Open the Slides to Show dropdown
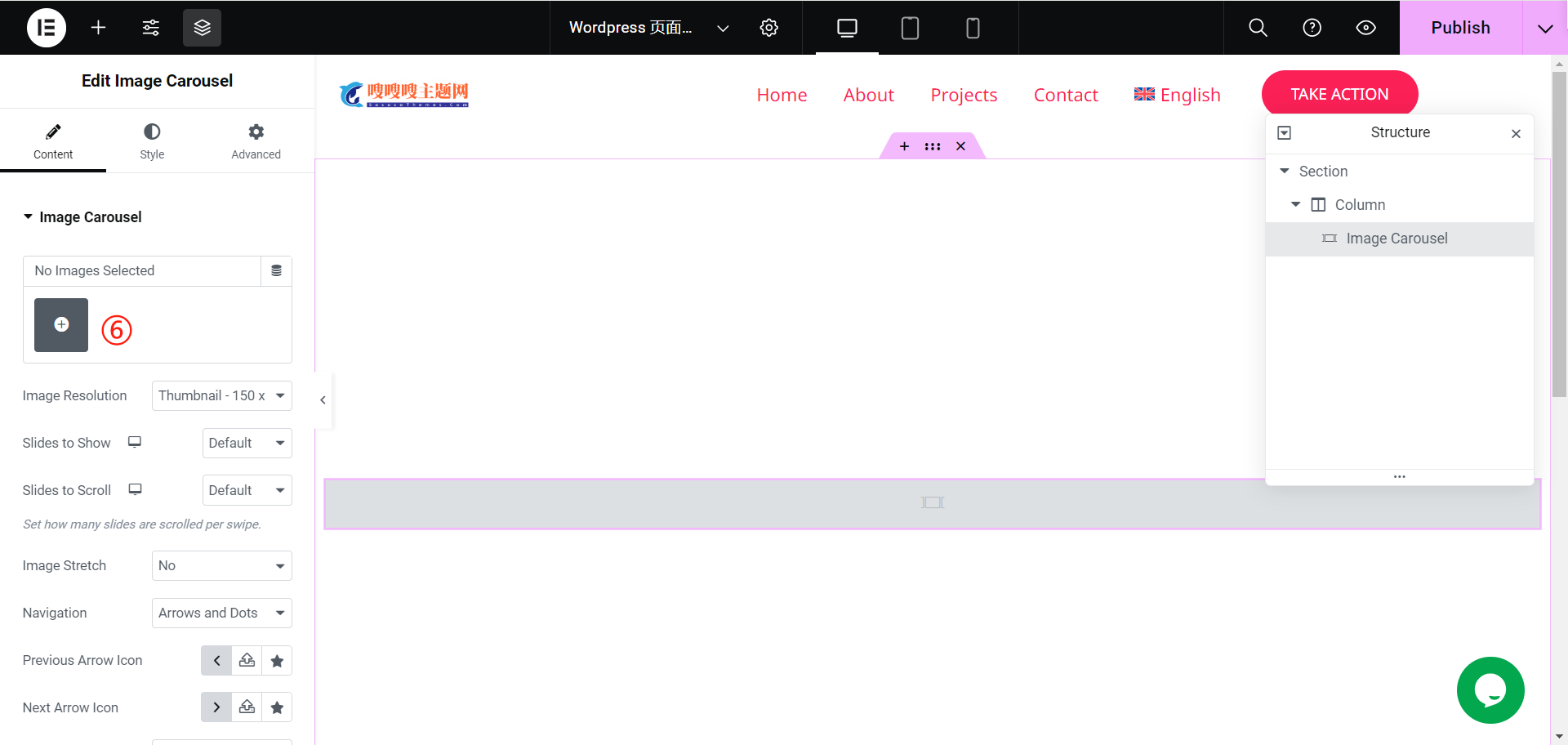Viewport: 1568px width, 745px height. click(247, 443)
